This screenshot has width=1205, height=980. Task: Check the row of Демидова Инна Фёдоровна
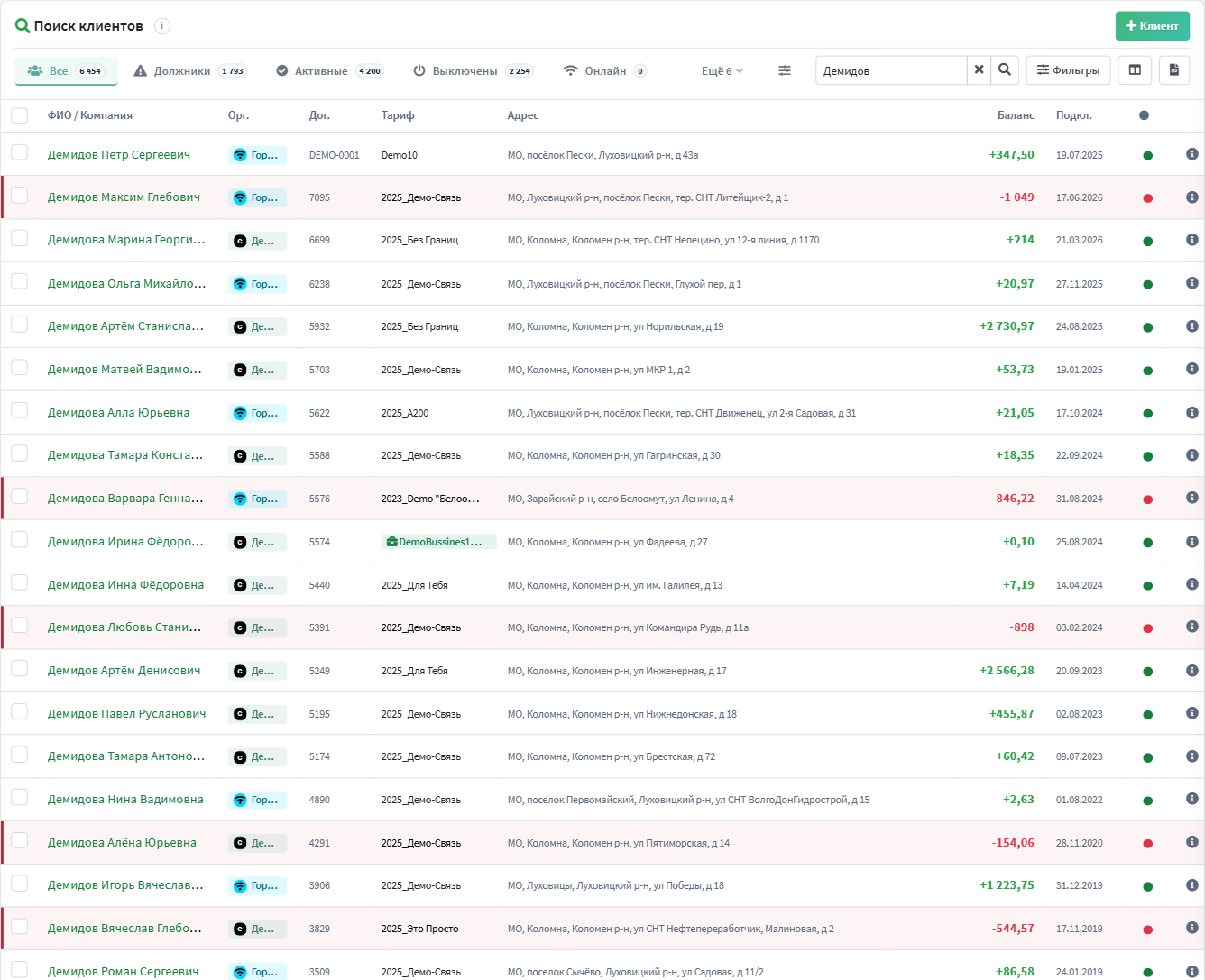pyautogui.click(x=19, y=582)
